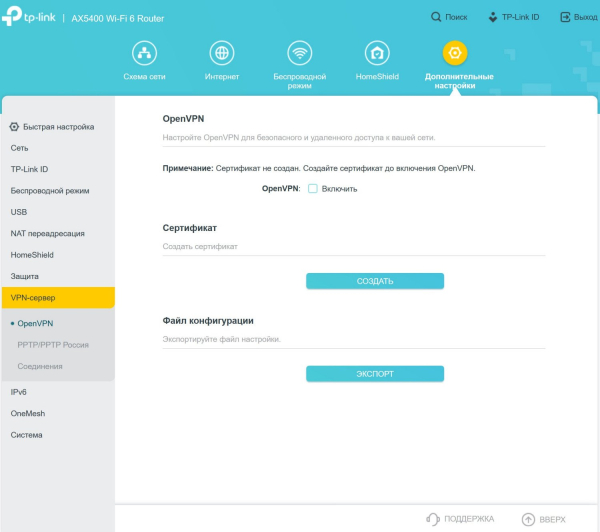Open the Интернет tab label
Image resolution: width=600 pixels, height=532 pixels.
coord(222,77)
